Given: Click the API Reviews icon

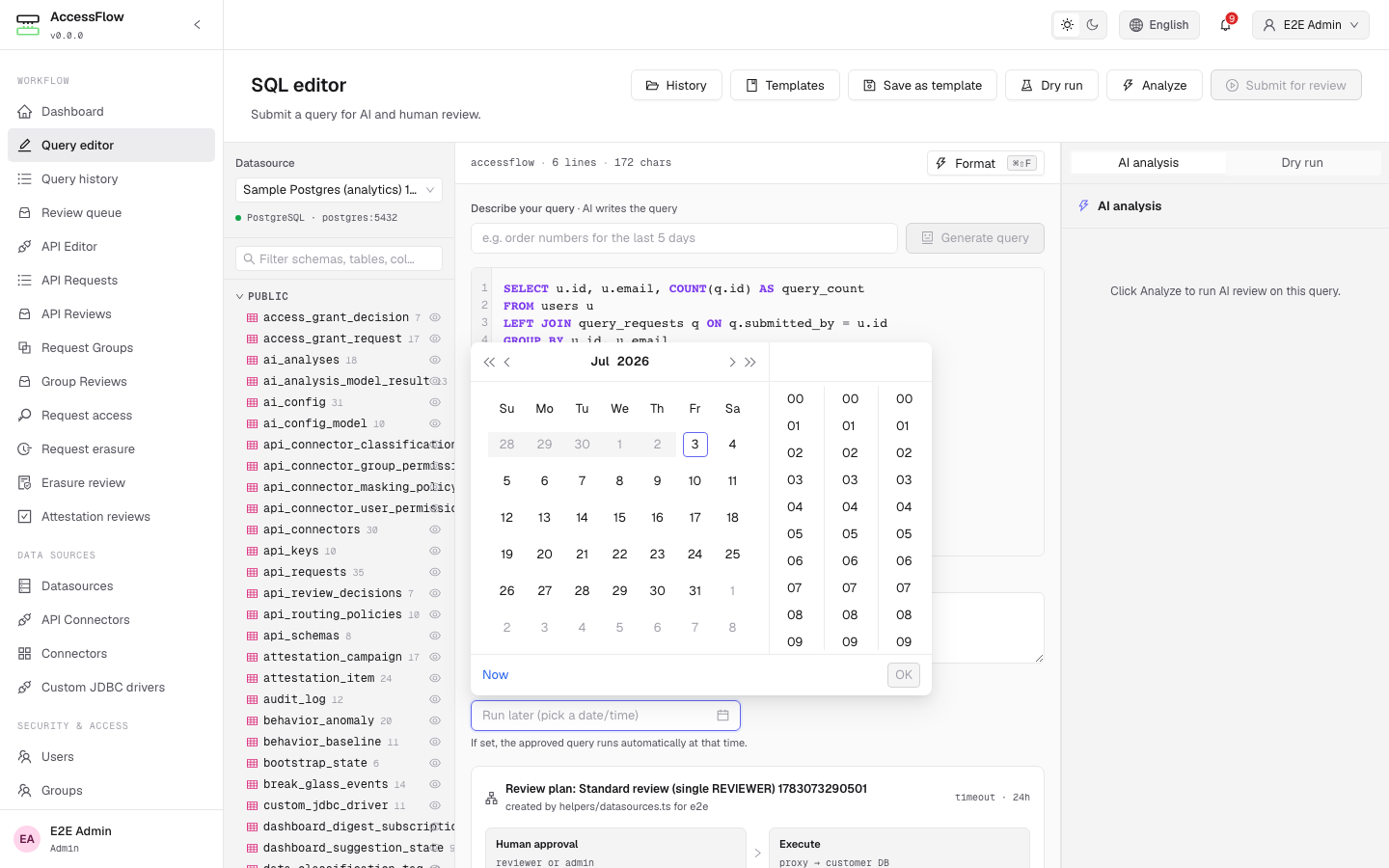Looking at the screenshot, I should [25, 313].
